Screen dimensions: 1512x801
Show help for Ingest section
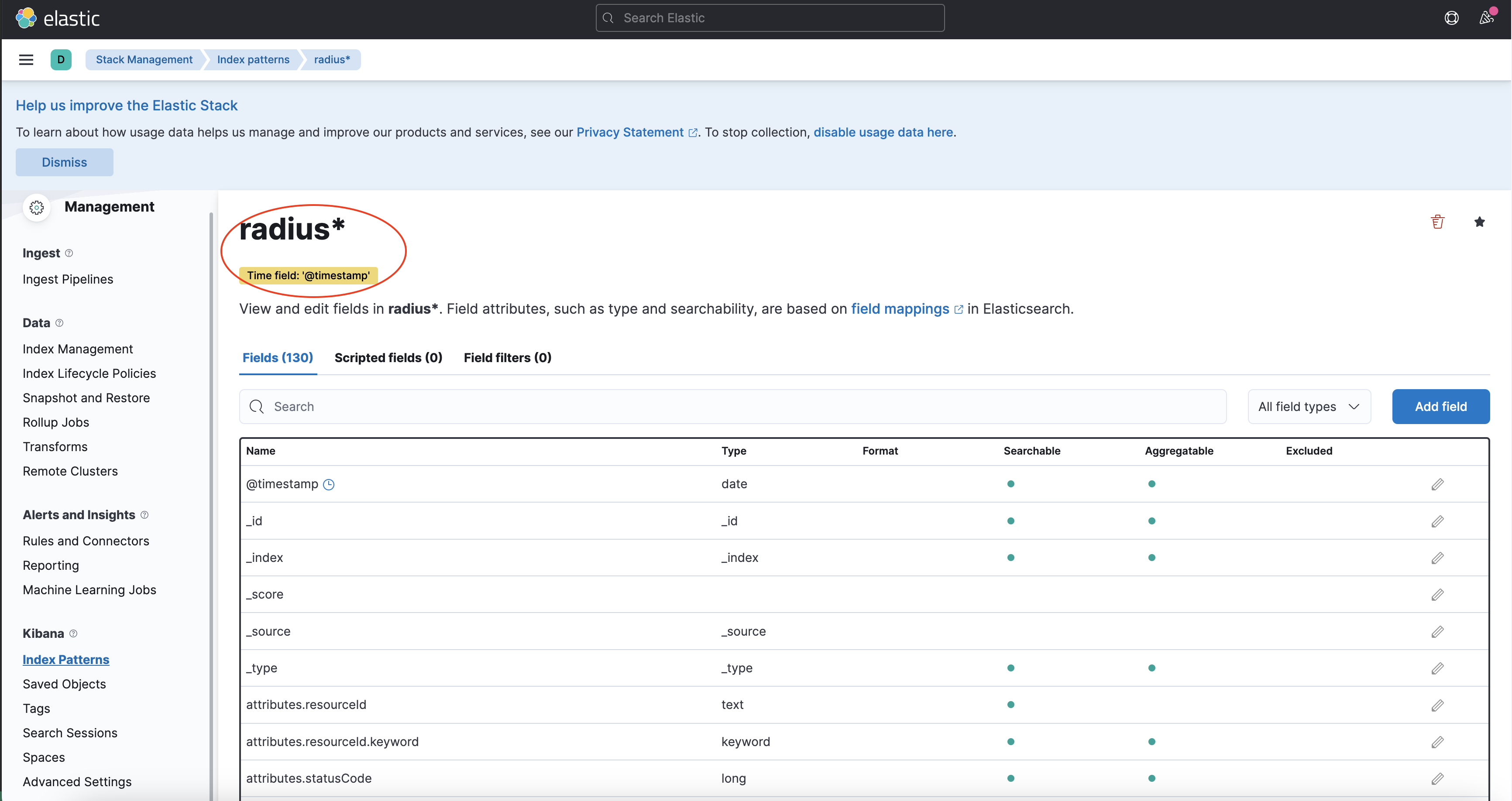(69, 253)
